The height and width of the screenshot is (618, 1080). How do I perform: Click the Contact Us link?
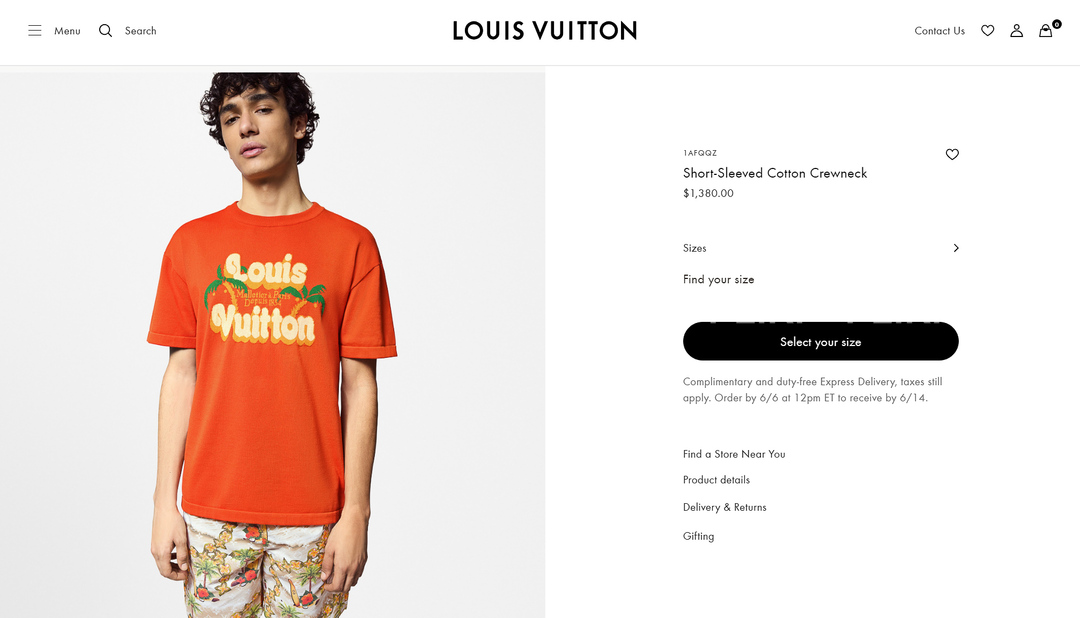click(x=939, y=31)
